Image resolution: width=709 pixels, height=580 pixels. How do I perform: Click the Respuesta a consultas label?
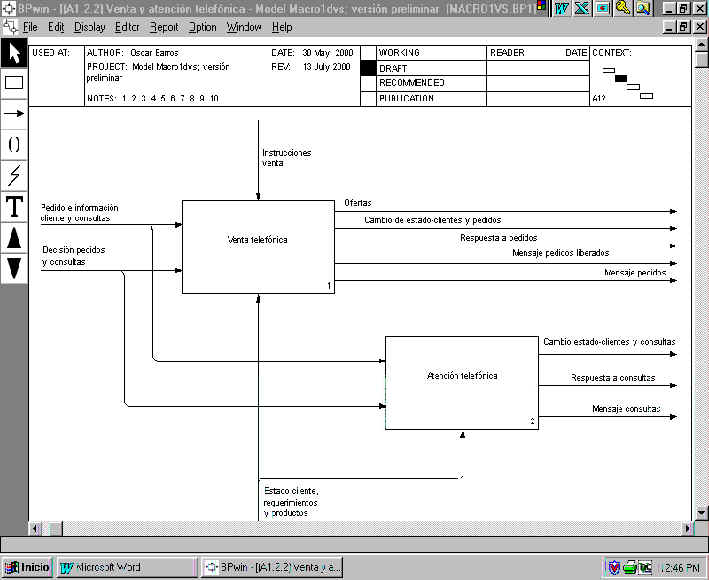point(613,377)
